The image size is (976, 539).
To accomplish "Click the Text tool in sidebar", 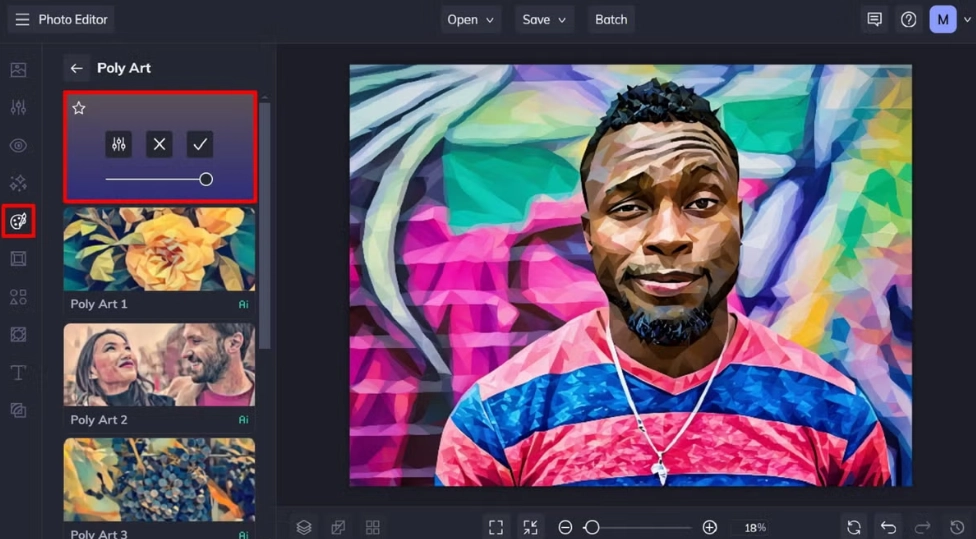I will pos(18,372).
